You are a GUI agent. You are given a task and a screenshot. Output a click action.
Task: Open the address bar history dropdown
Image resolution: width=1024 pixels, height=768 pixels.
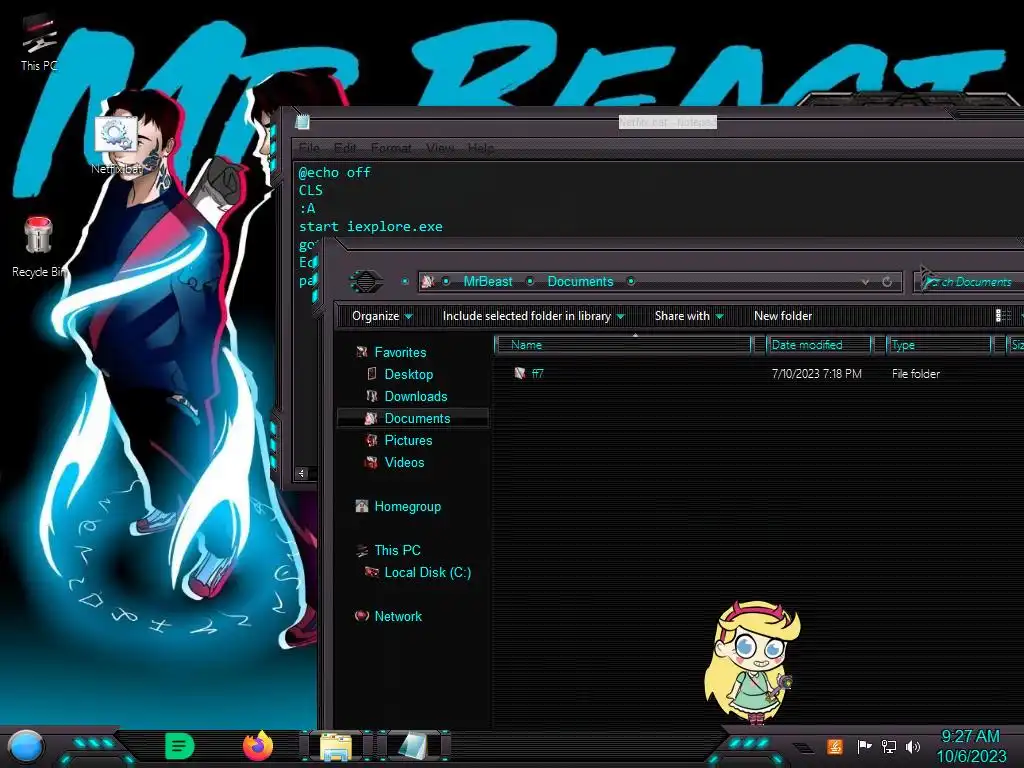865,281
